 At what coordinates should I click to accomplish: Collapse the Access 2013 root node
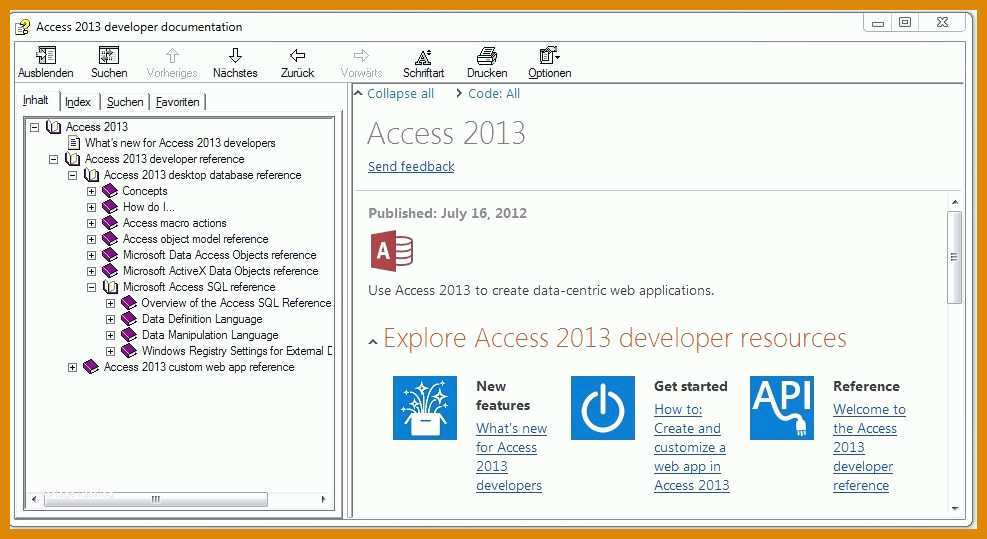pyautogui.click(x=35, y=127)
